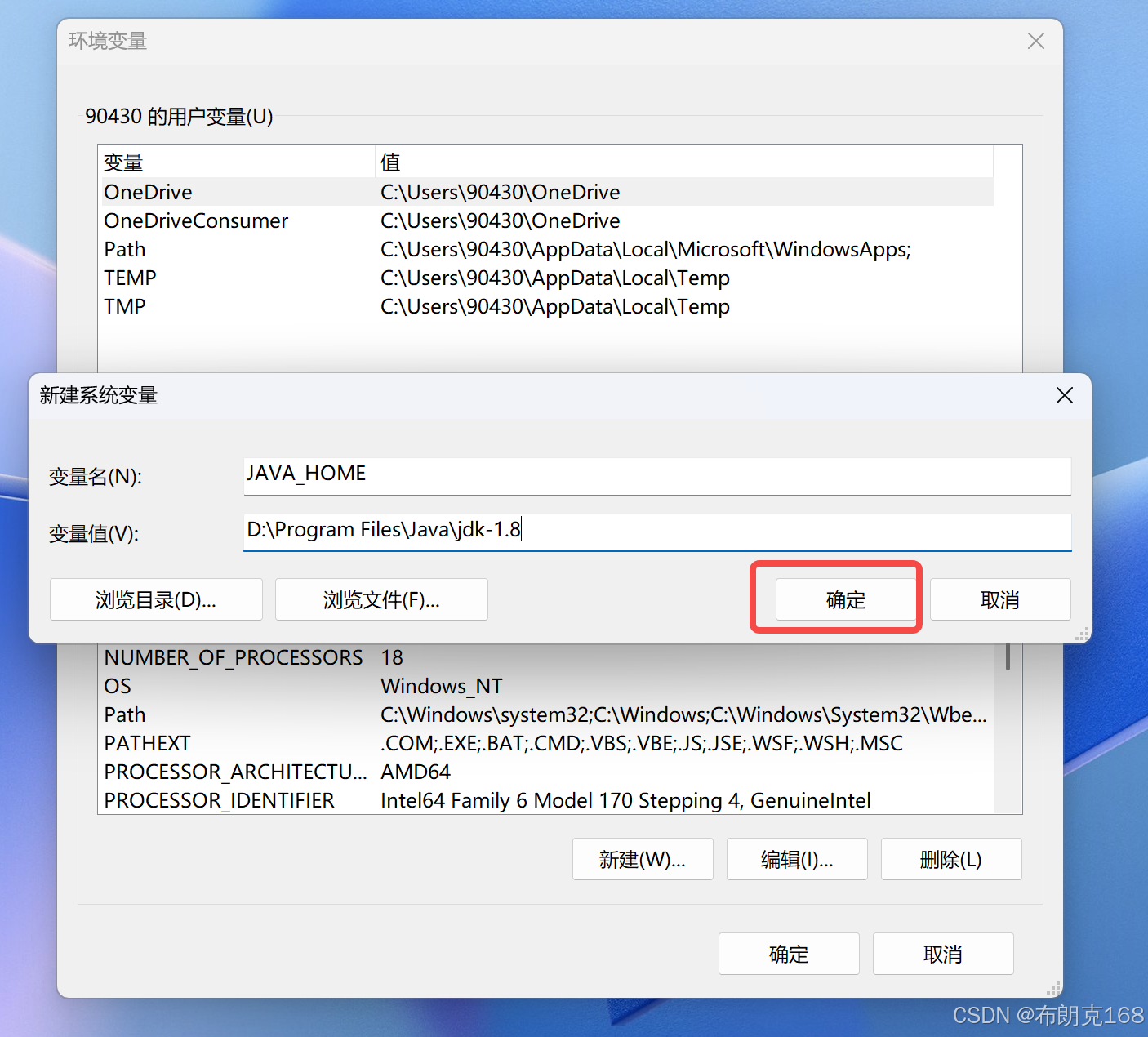Viewport: 1148px width, 1037px height.
Task: Select the OneDrive user variable row
Action: point(545,192)
